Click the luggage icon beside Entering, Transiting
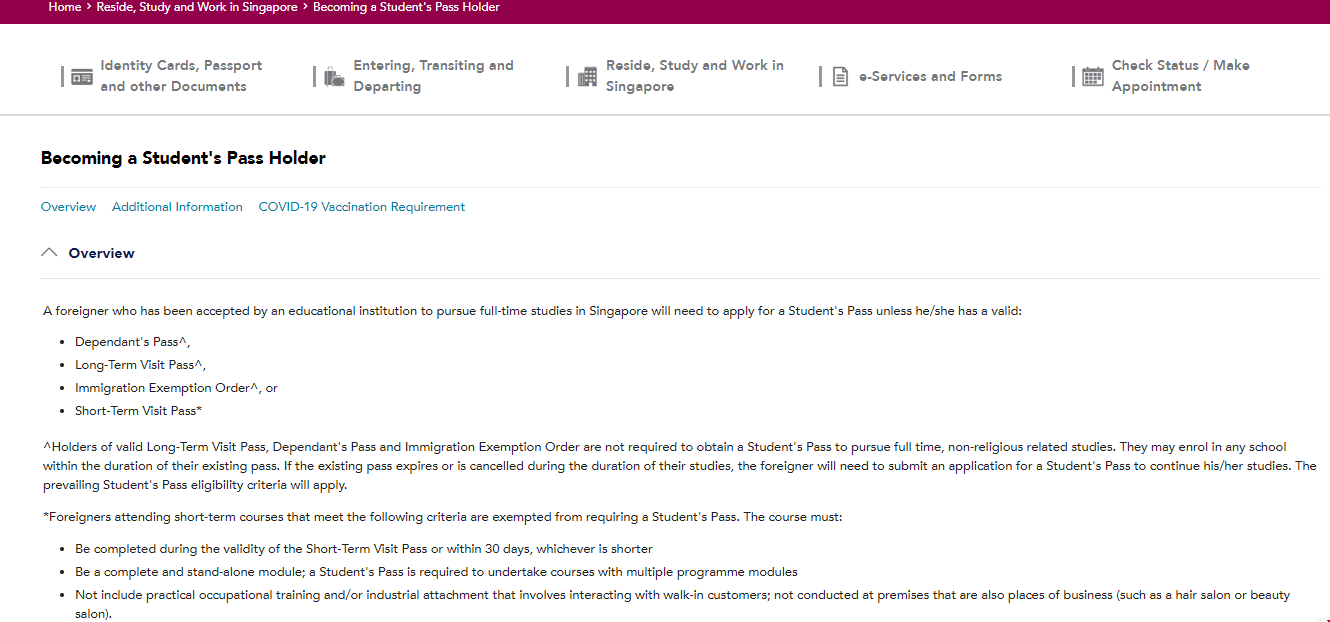 334,77
